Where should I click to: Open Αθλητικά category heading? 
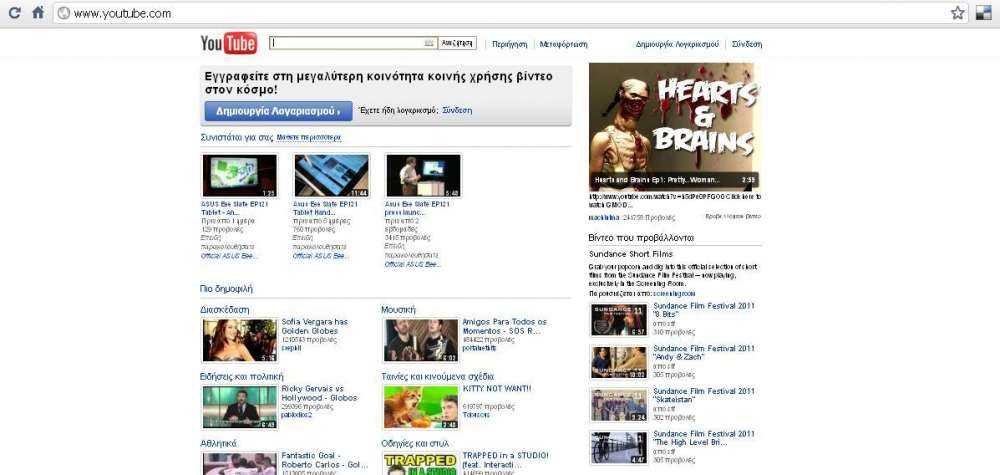pyautogui.click(x=218, y=444)
